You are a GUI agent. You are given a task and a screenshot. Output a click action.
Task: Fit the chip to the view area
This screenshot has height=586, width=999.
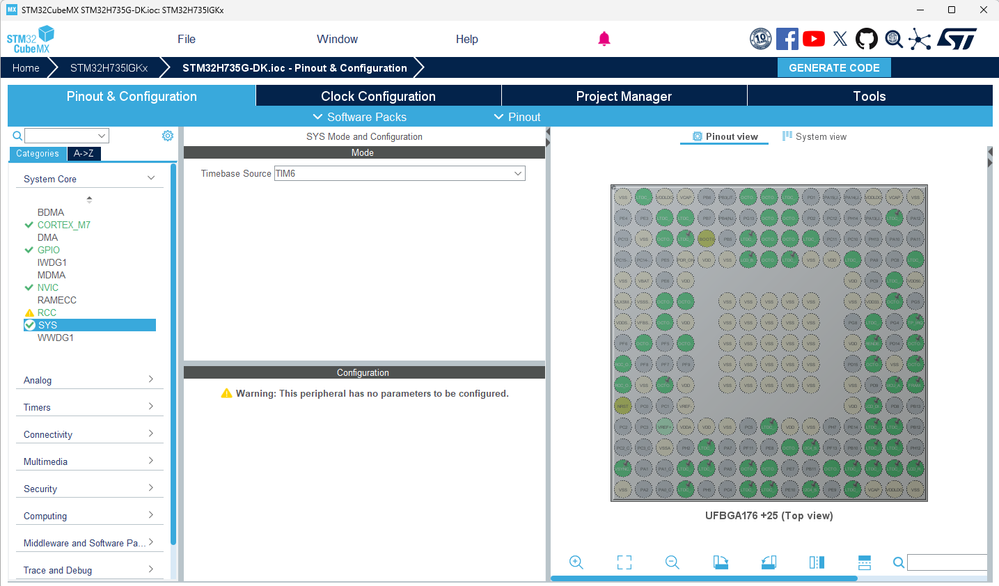coord(624,562)
